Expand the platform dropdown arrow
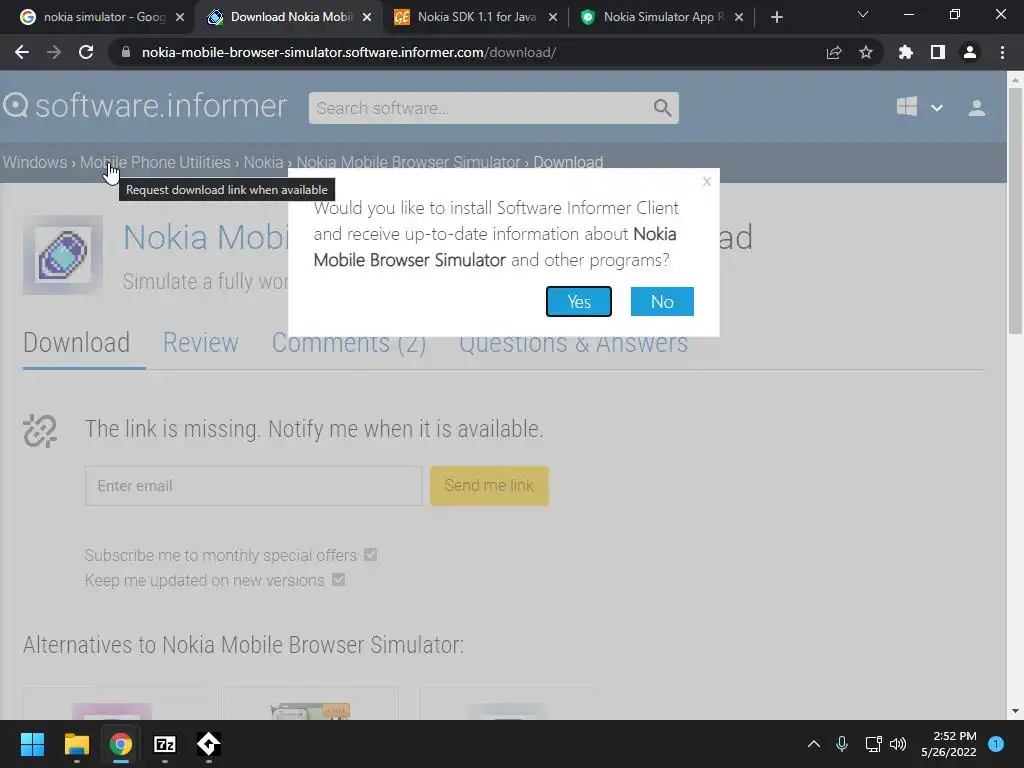The image size is (1024, 768). pyautogui.click(x=936, y=108)
